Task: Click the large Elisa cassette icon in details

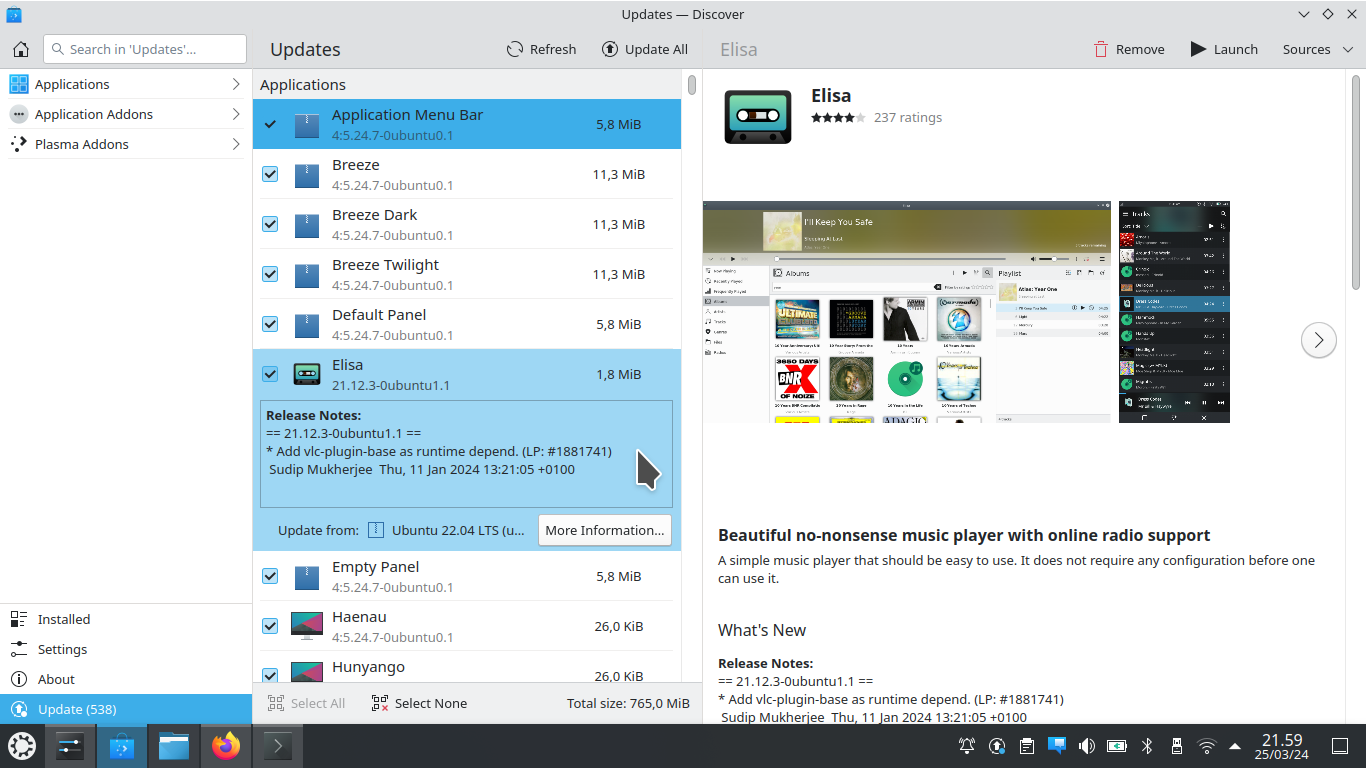Action: pos(757,117)
